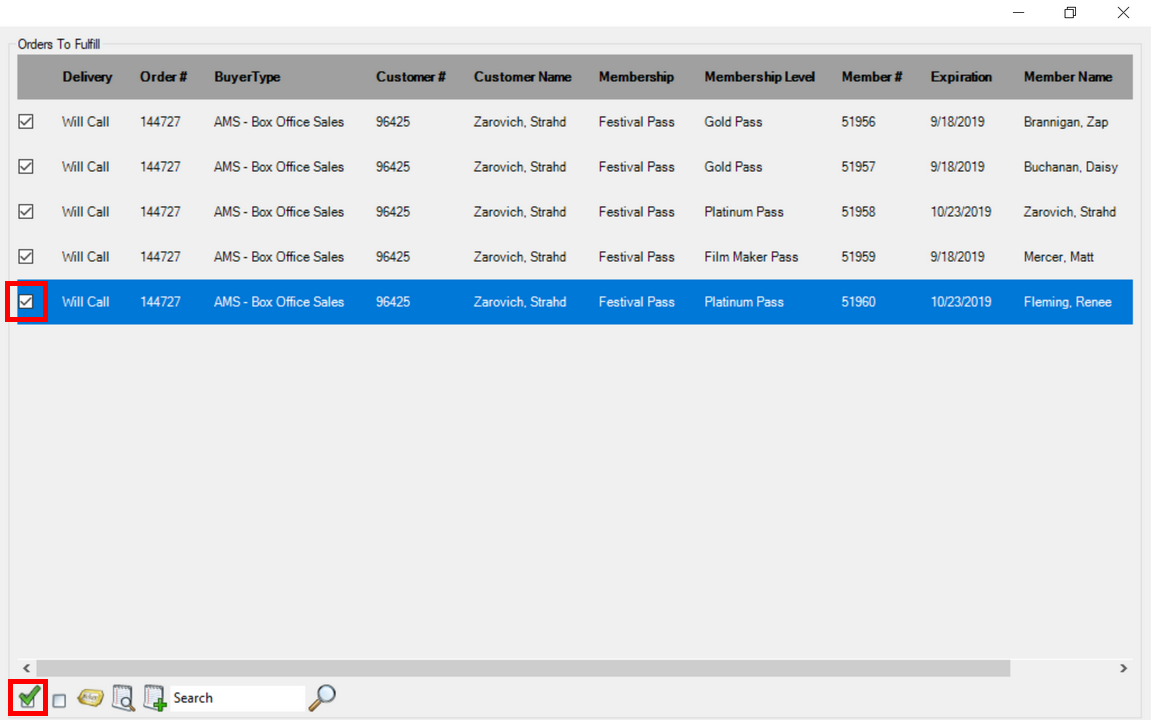The width and height of the screenshot is (1151, 720).
Task: Click the horizontal scrollbar left arrow
Action: point(26,668)
